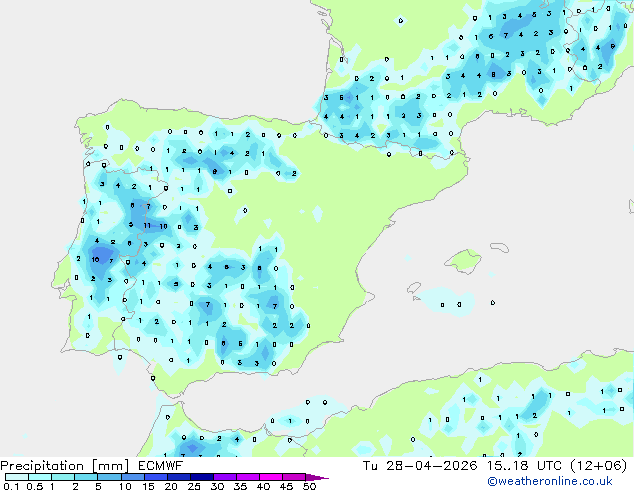The width and height of the screenshot is (634, 490).
Task: Click the legend scale label "50"
Action: pos(309,486)
